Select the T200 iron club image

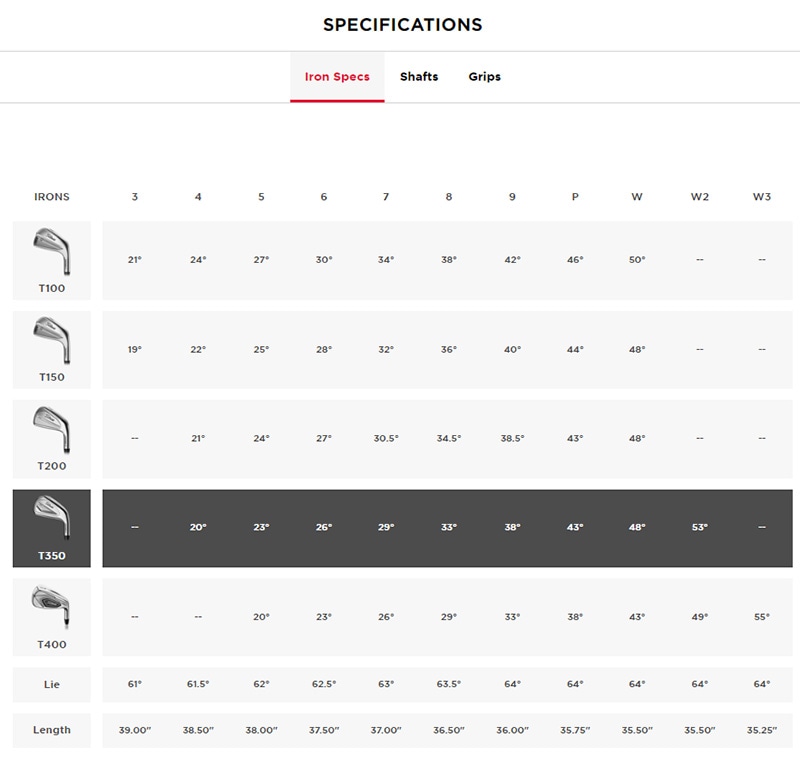click(x=51, y=430)
